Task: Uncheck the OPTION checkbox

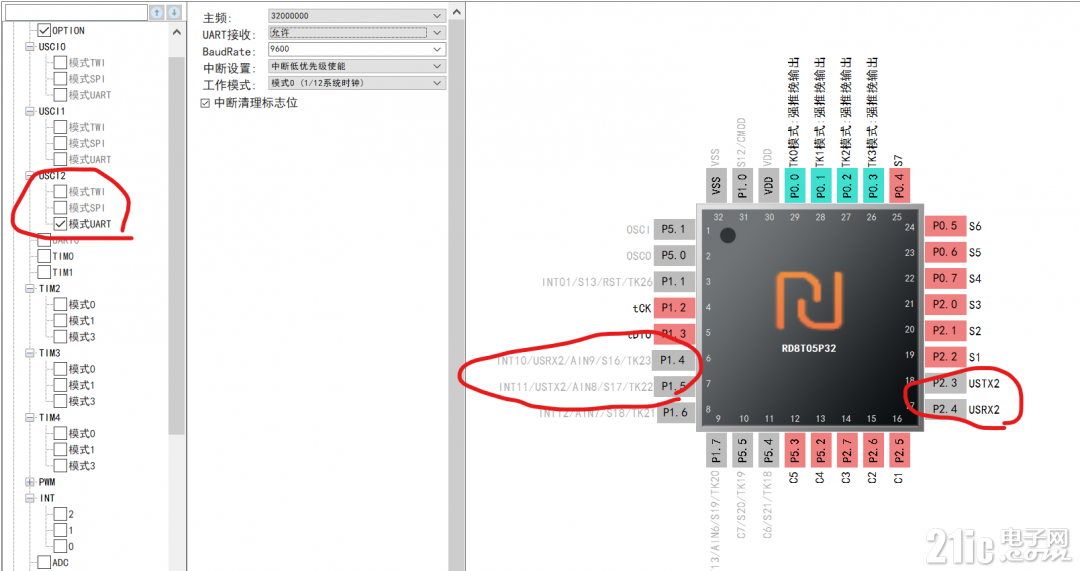Action: click(44, 30)
